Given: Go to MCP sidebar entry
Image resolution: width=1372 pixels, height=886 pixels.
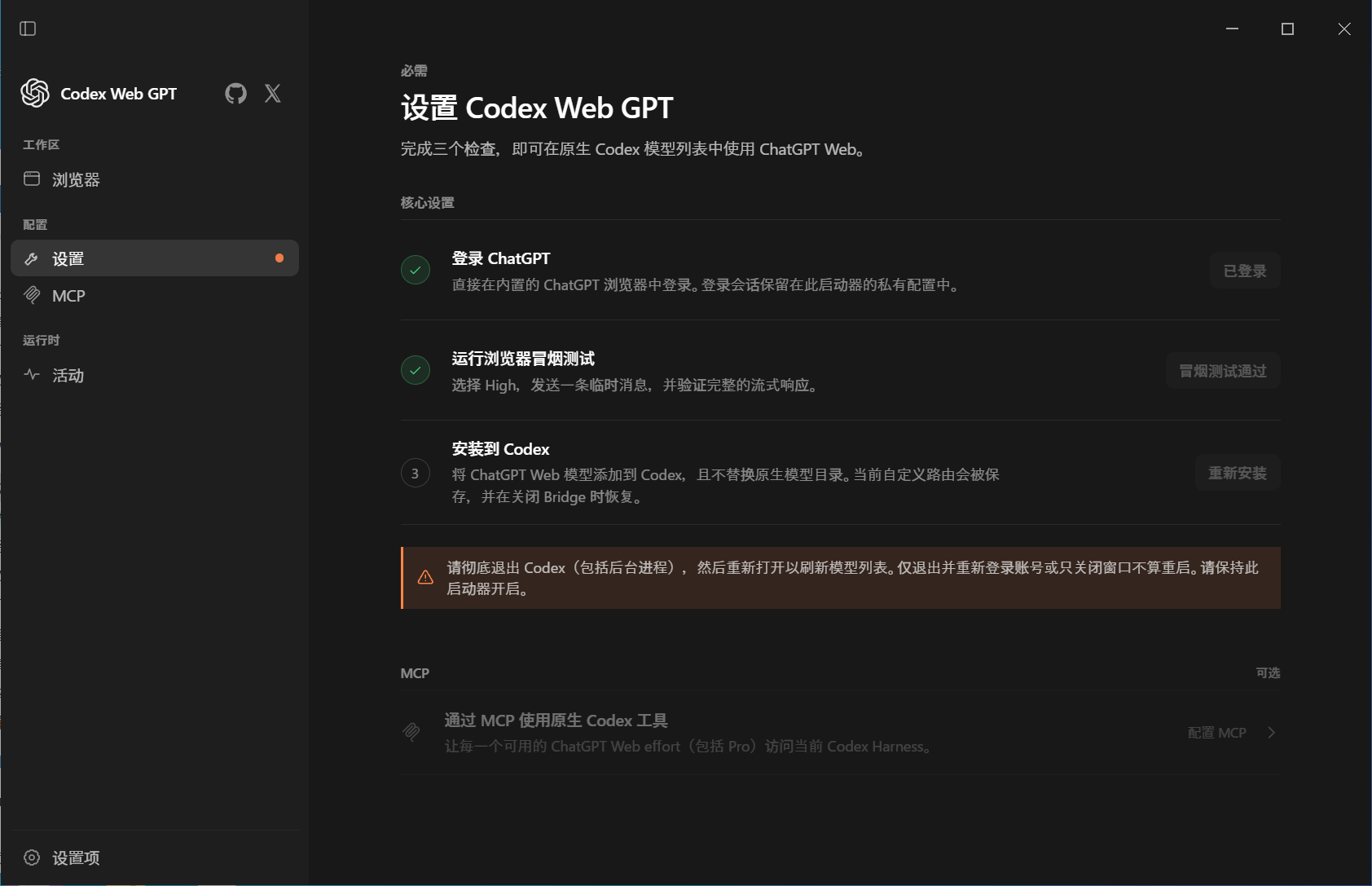Looking at the screenshot, I should click(x=155, y=296).
